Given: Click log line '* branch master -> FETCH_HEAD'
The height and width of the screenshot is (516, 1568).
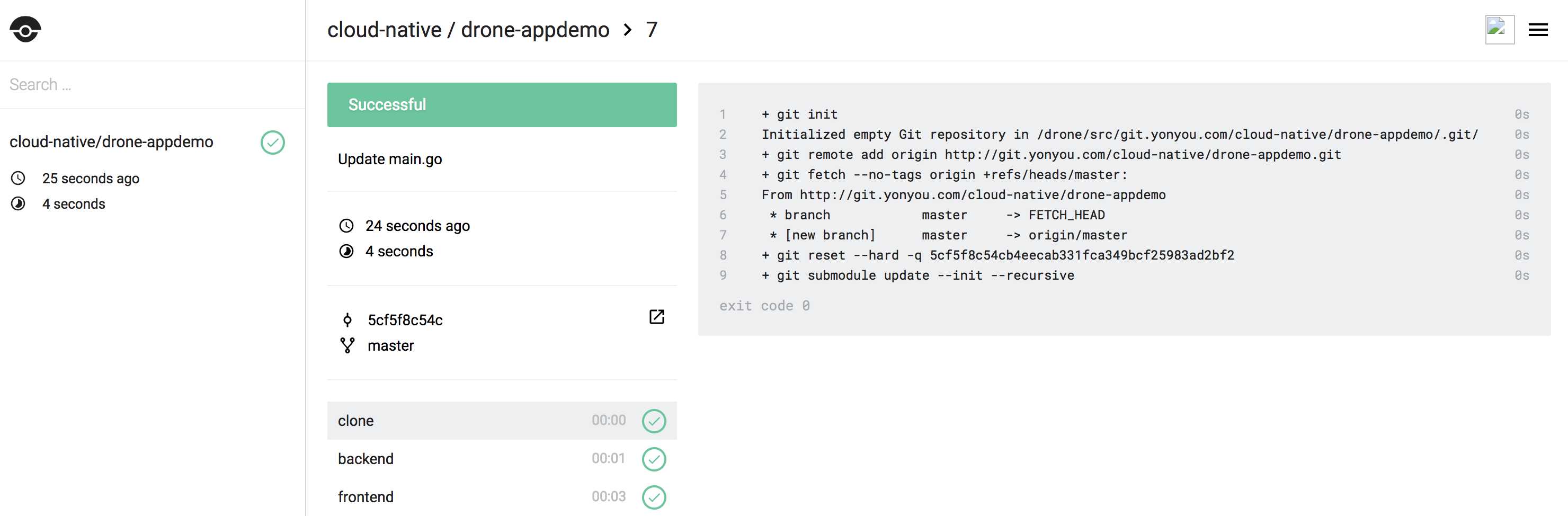Looking at the screenshot, I should (x=937, y=215).
